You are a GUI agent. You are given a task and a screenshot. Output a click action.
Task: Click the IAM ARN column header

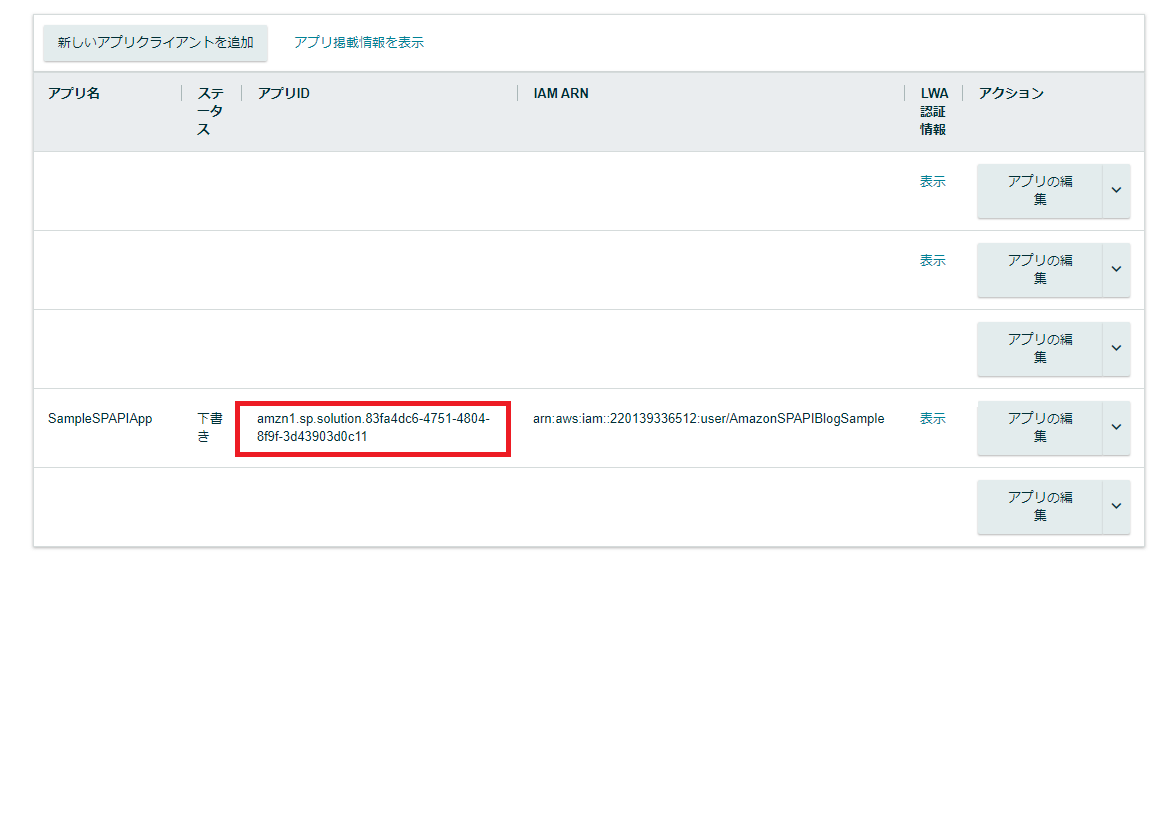tap(561, 94)
